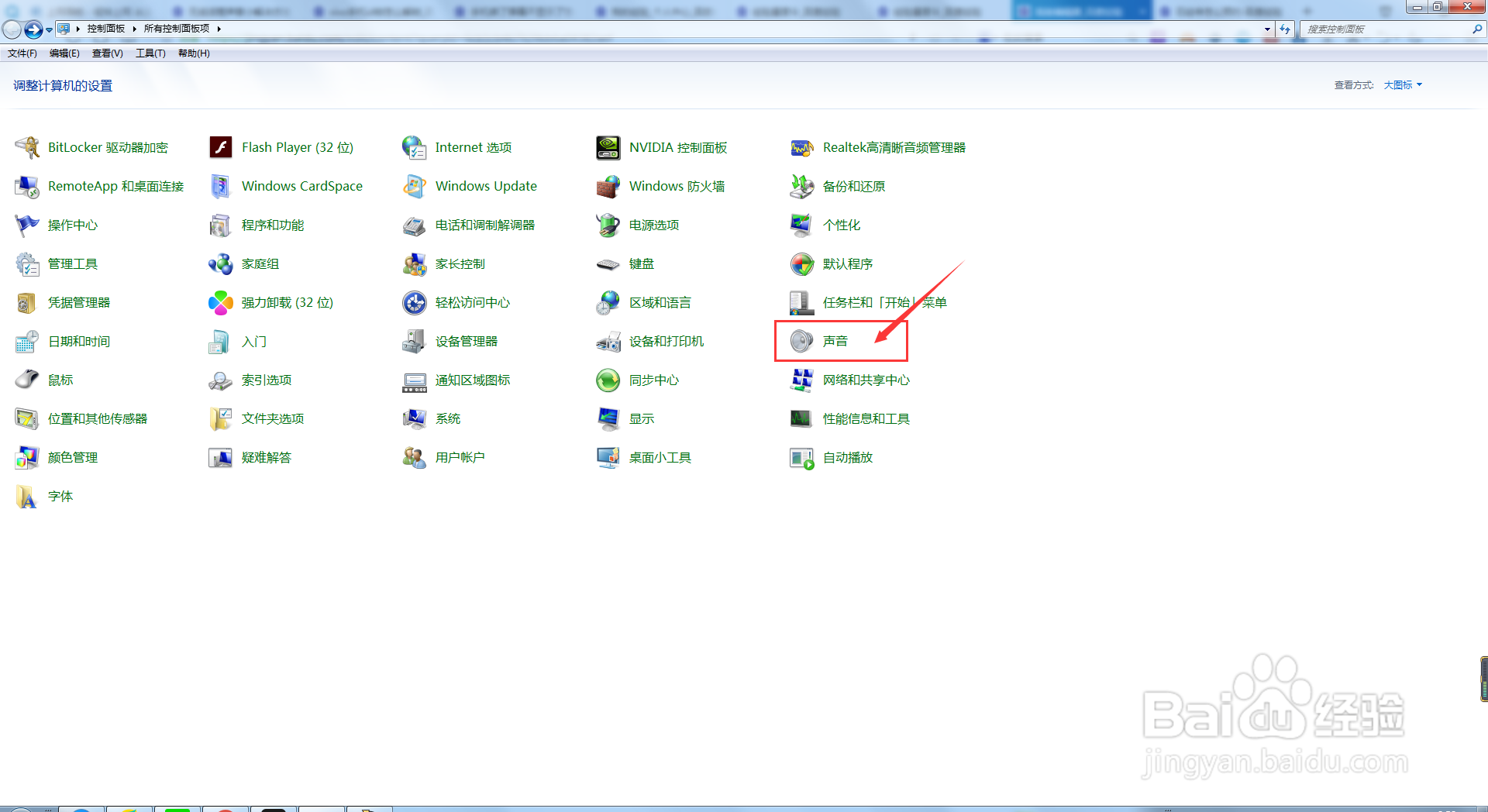Open the 字体 fonts icon
Image resolution: width=1488 pixels, height=812 pixels.
[27, 496]
